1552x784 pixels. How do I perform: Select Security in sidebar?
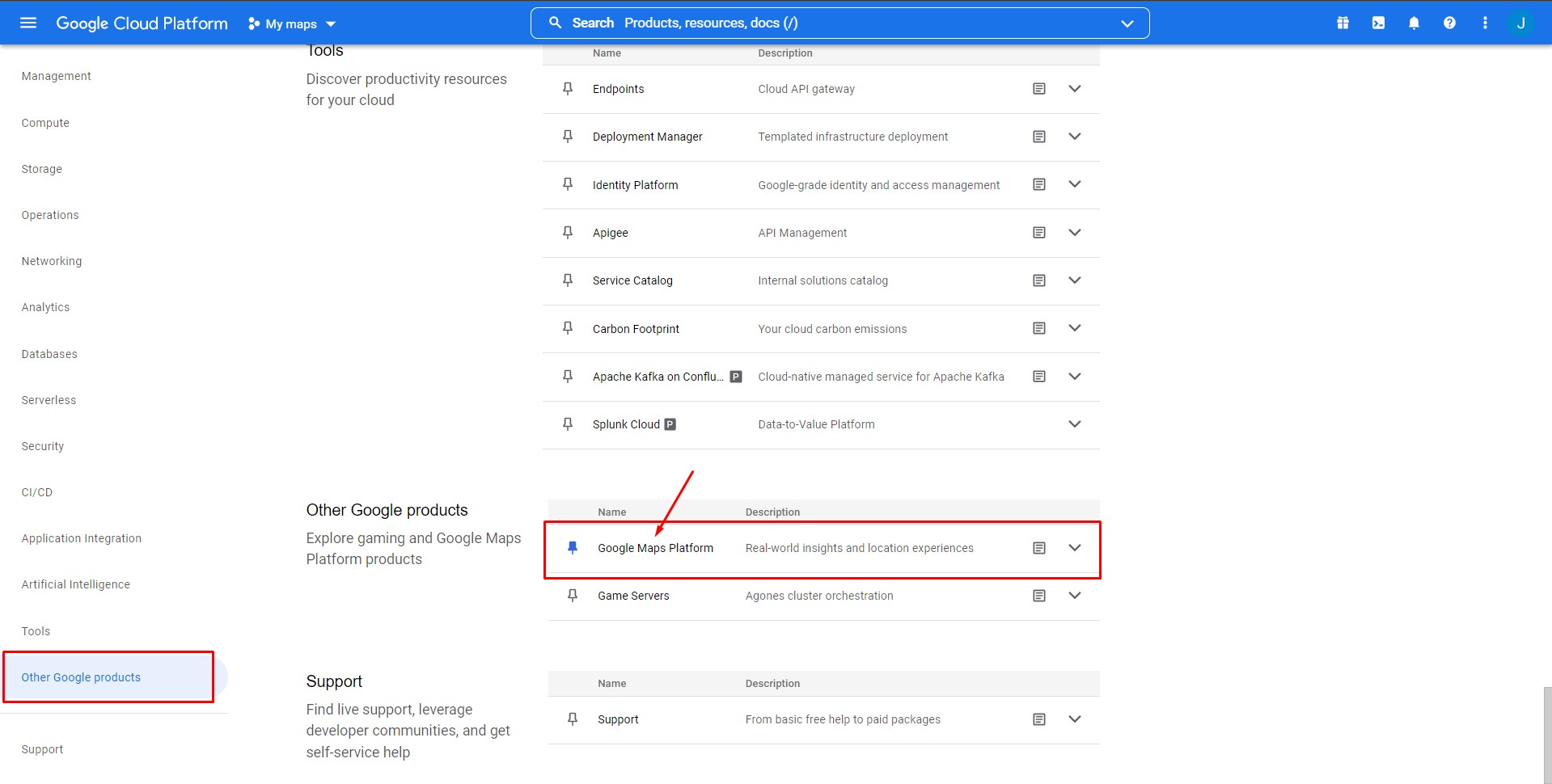tap(42, 446)
